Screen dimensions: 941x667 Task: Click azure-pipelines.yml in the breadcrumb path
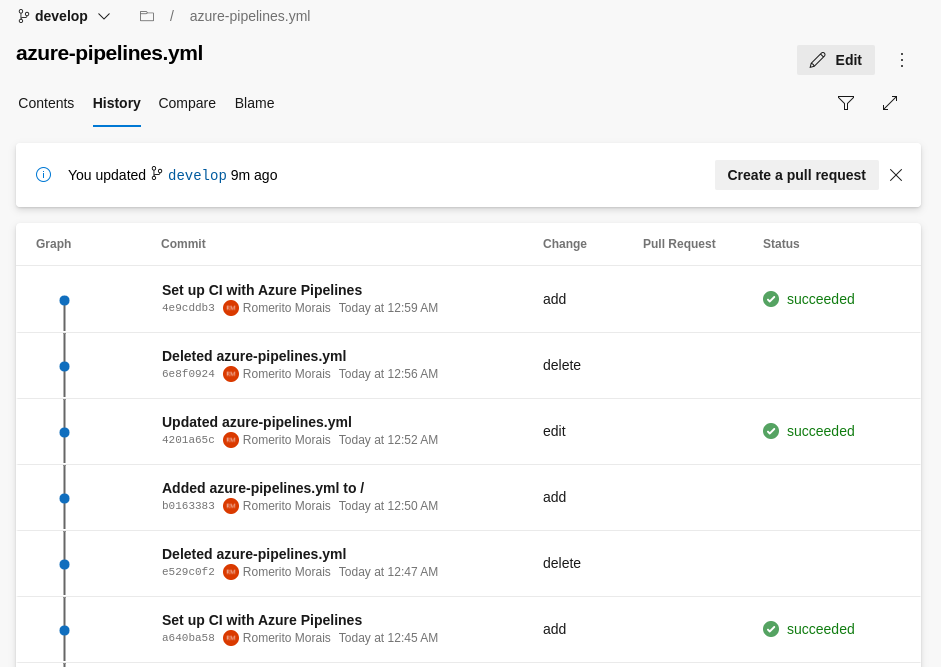pyautogui.click(x=250, y=16)
